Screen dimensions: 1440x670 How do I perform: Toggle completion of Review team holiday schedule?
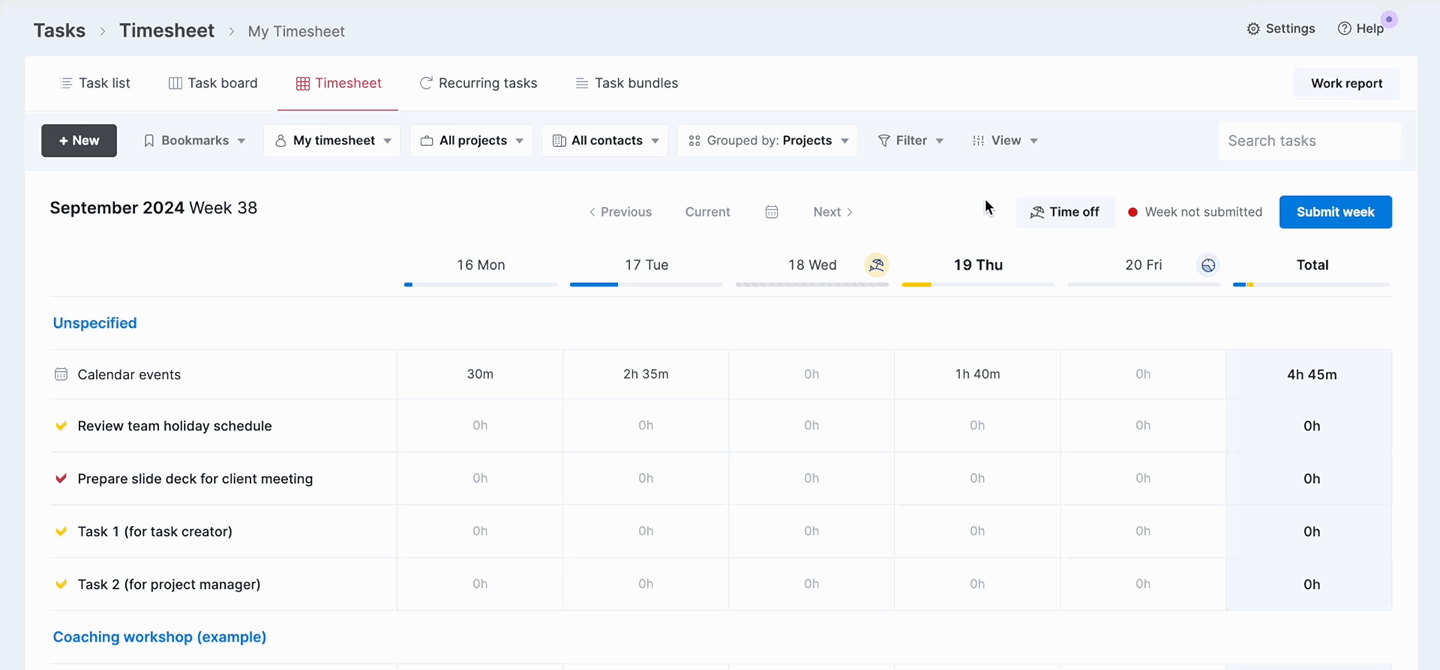coord(61,426)
